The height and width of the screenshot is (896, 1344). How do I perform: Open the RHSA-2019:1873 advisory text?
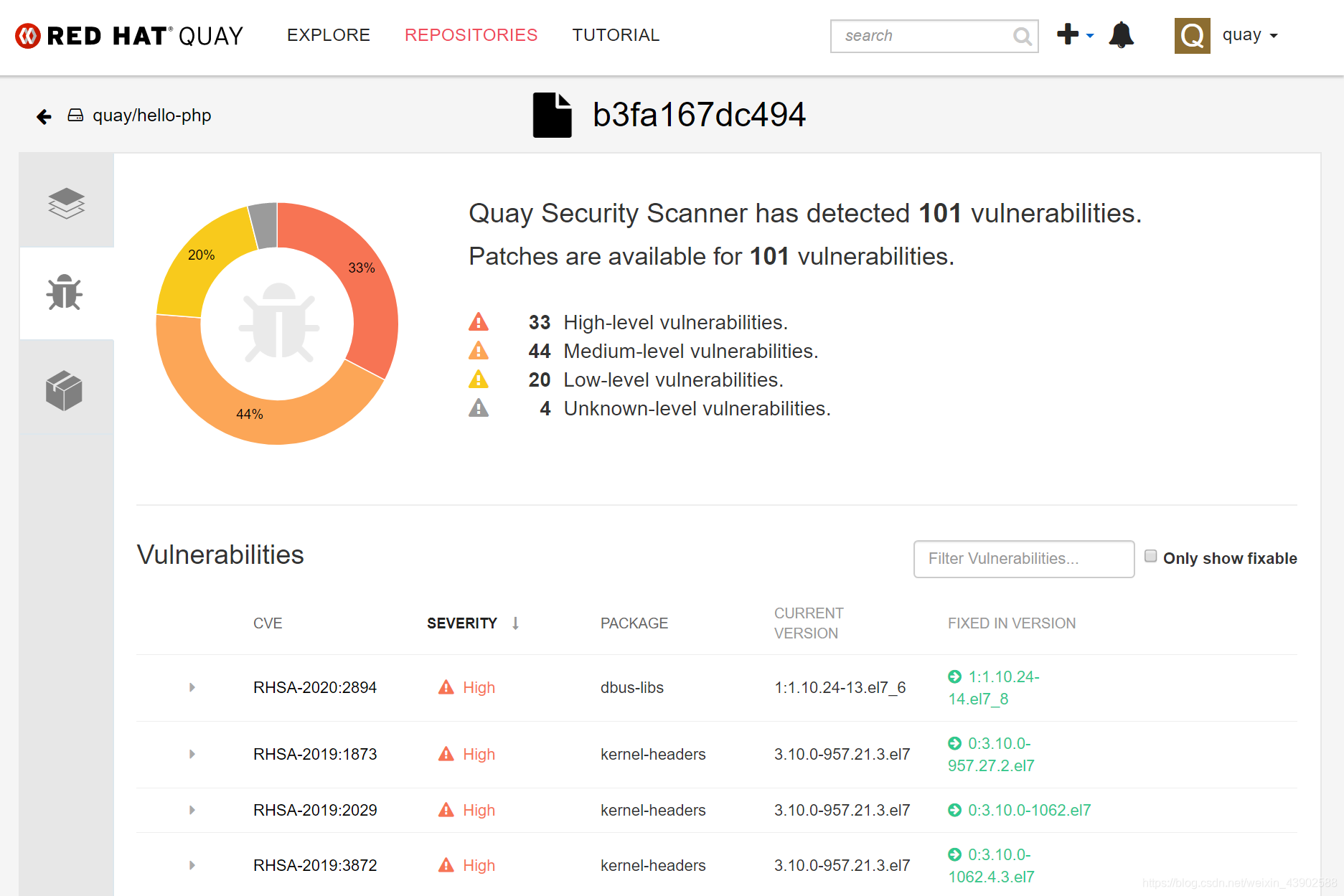pyautogui.click(x=315, y=754)
